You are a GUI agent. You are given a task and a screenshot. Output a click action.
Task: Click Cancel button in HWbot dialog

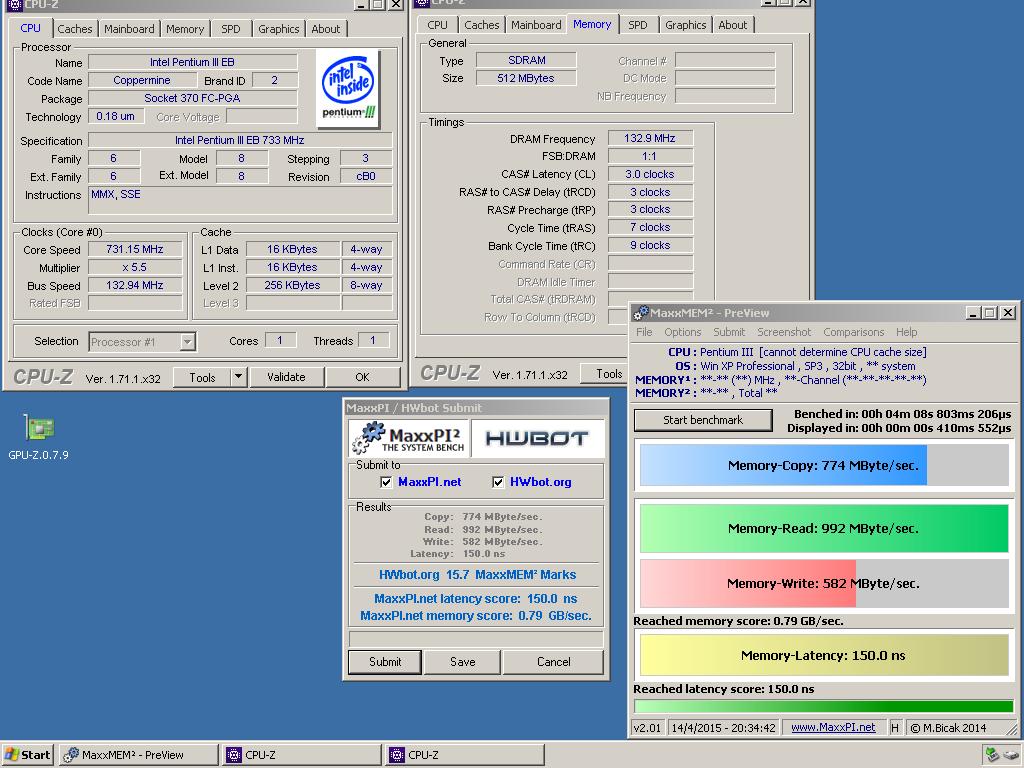pos(553,662)
